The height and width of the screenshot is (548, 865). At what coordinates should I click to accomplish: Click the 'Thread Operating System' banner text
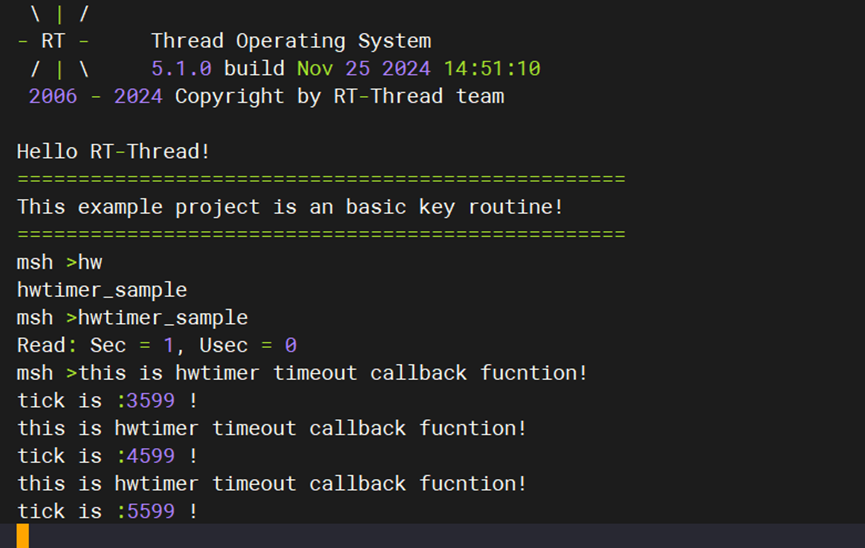coord(291,41)
